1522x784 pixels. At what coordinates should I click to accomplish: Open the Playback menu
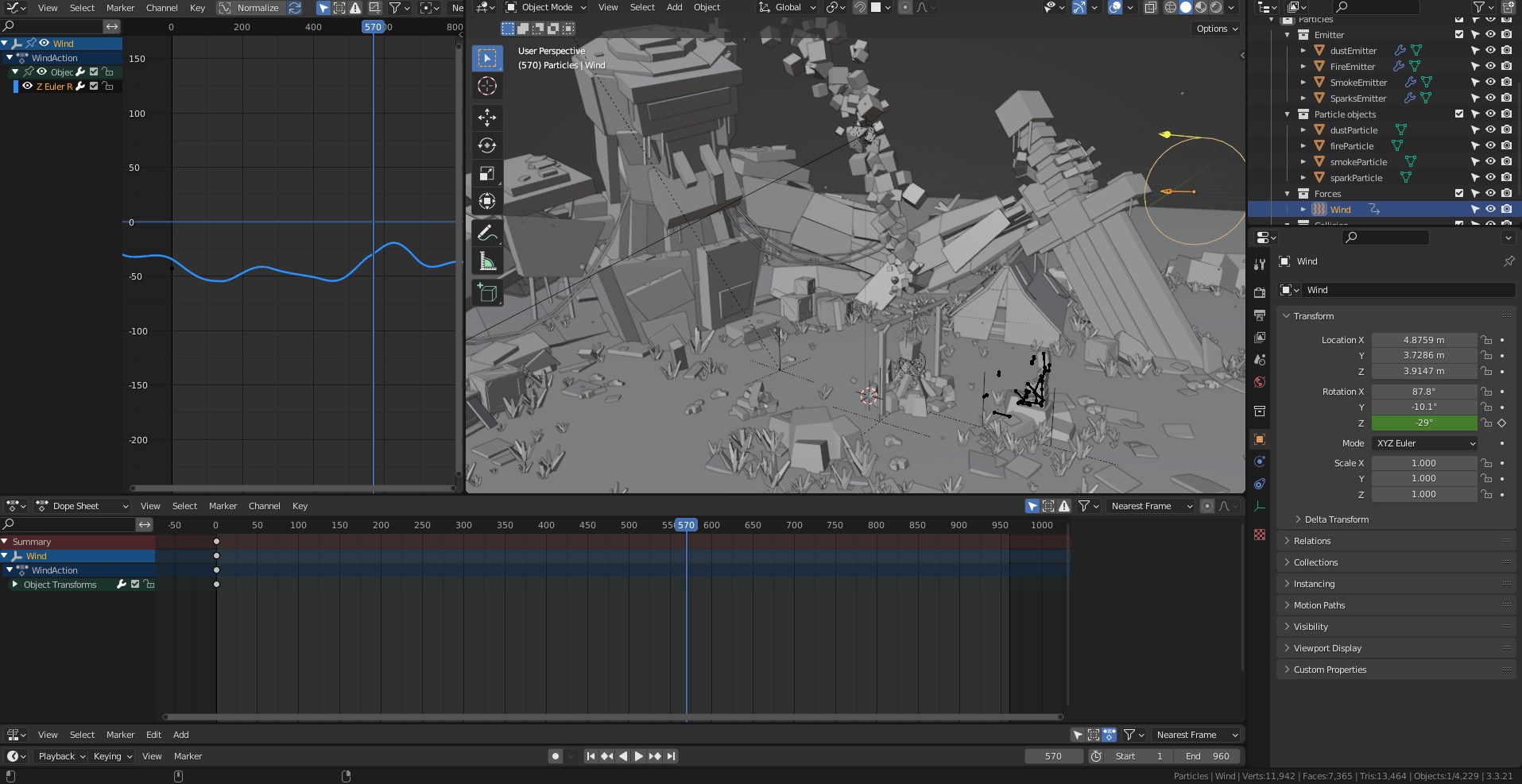tap(61, 756)
